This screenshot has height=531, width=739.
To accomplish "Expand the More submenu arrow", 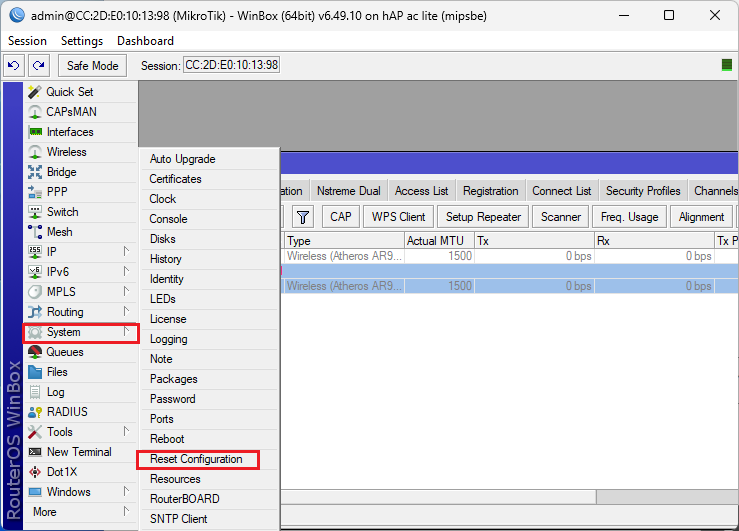I will click(126, 511).
